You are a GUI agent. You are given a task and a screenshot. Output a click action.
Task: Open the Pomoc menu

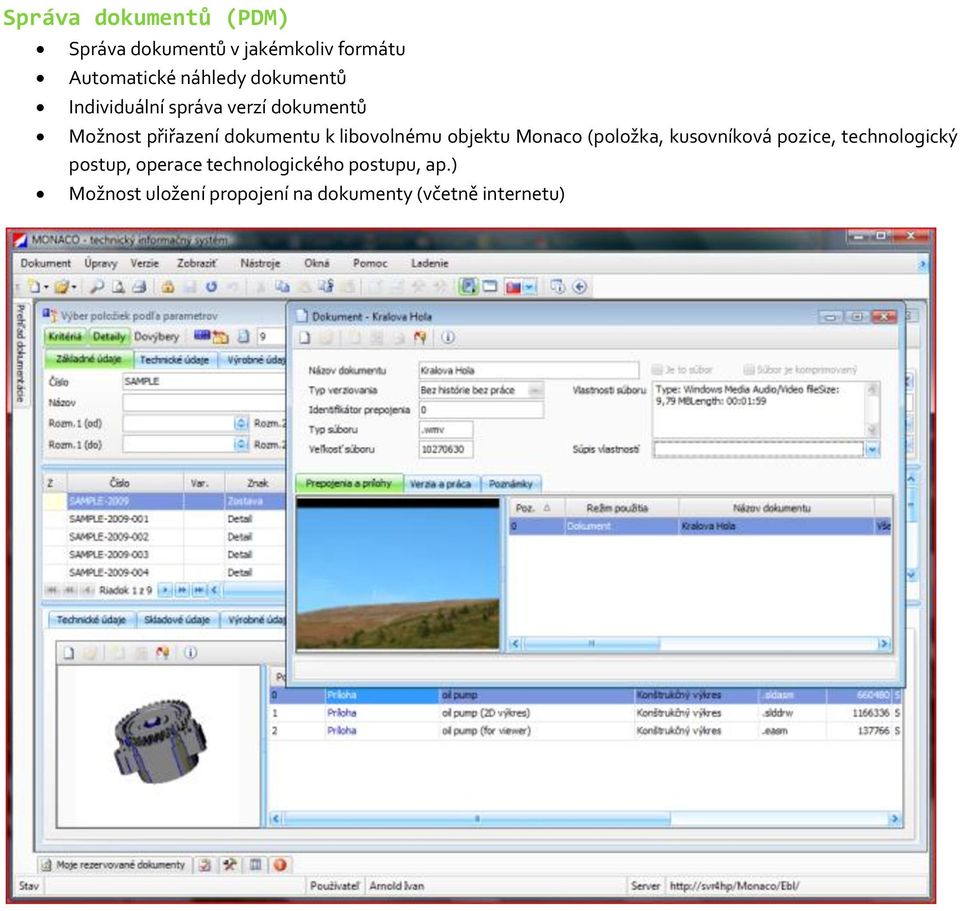(370, 263)
